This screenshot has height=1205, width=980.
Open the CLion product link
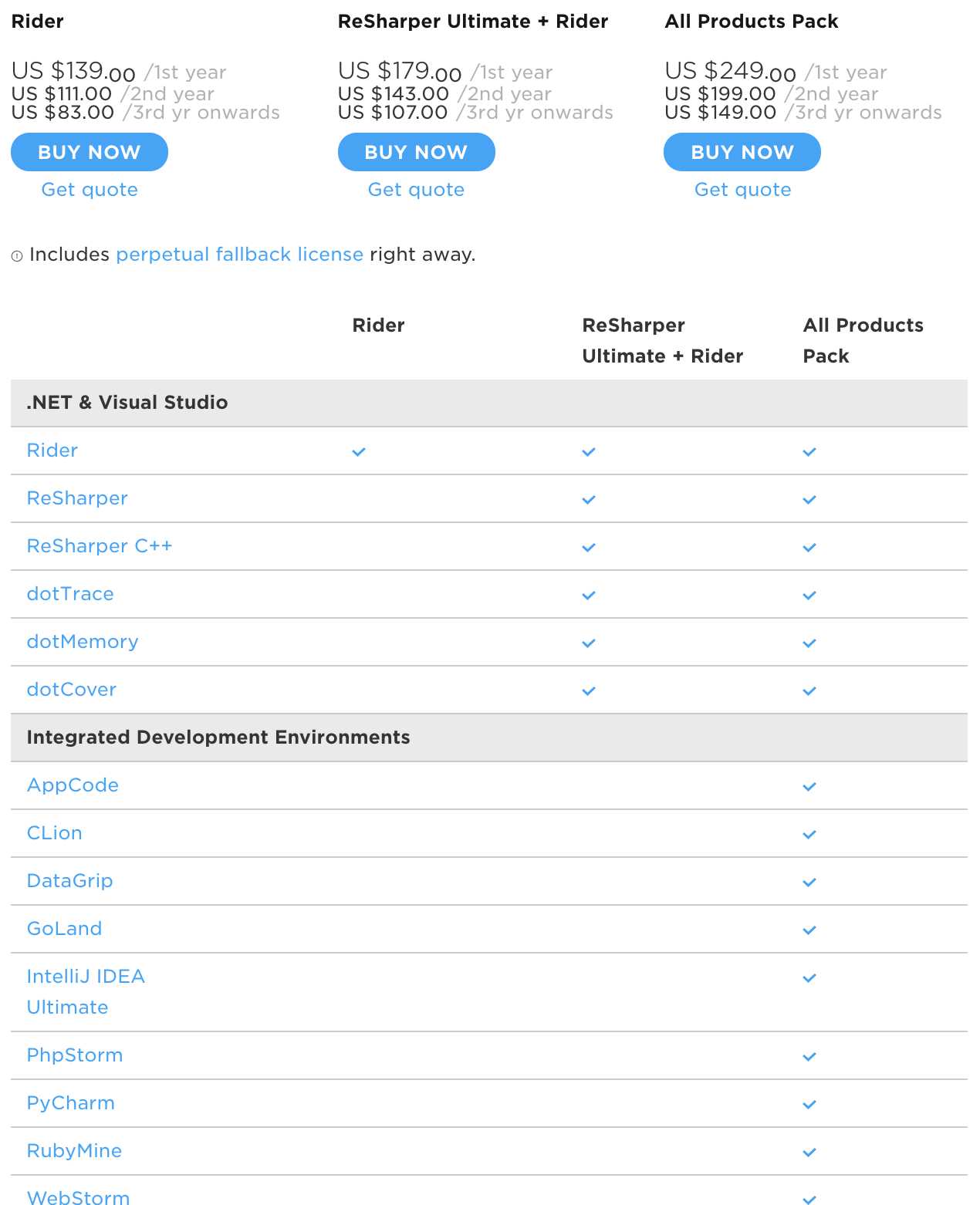coord(54,833)
